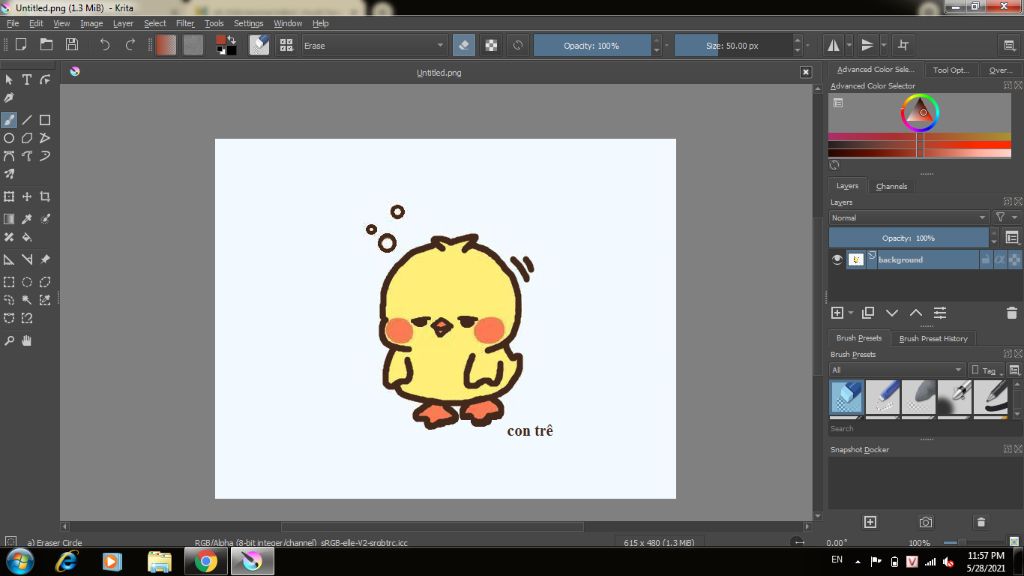Create a new document from toolbar

click(x=21, y=45)
